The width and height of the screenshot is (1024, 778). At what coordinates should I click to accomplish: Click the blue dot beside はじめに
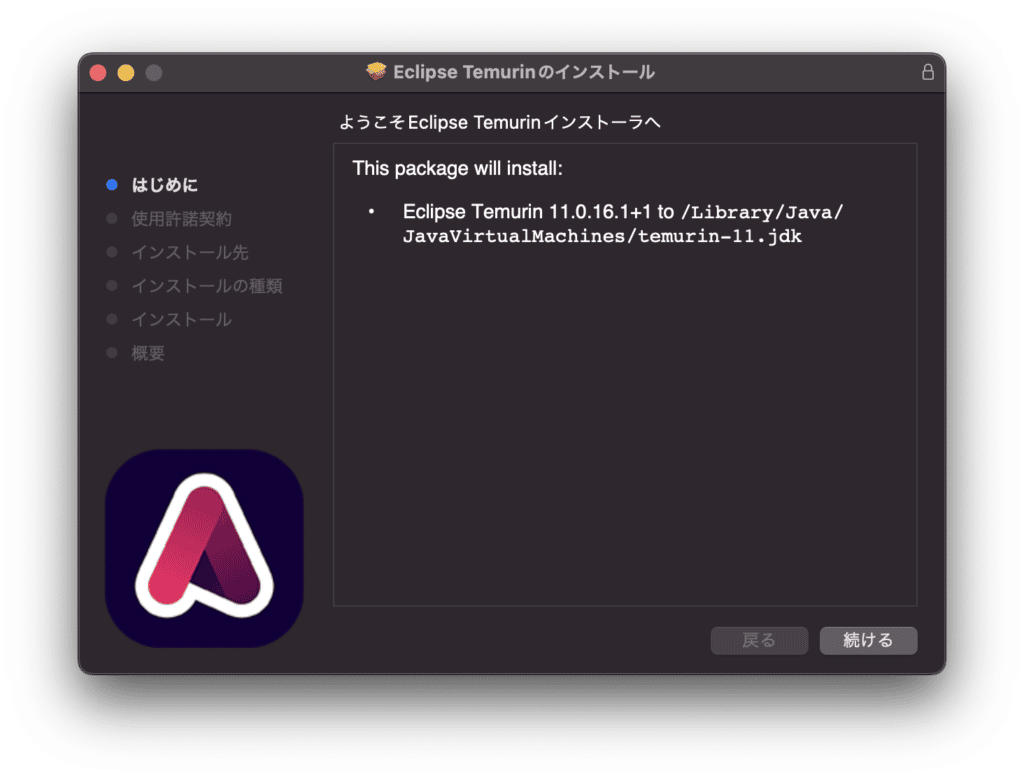pyautogui.click(x=111, y=184)
